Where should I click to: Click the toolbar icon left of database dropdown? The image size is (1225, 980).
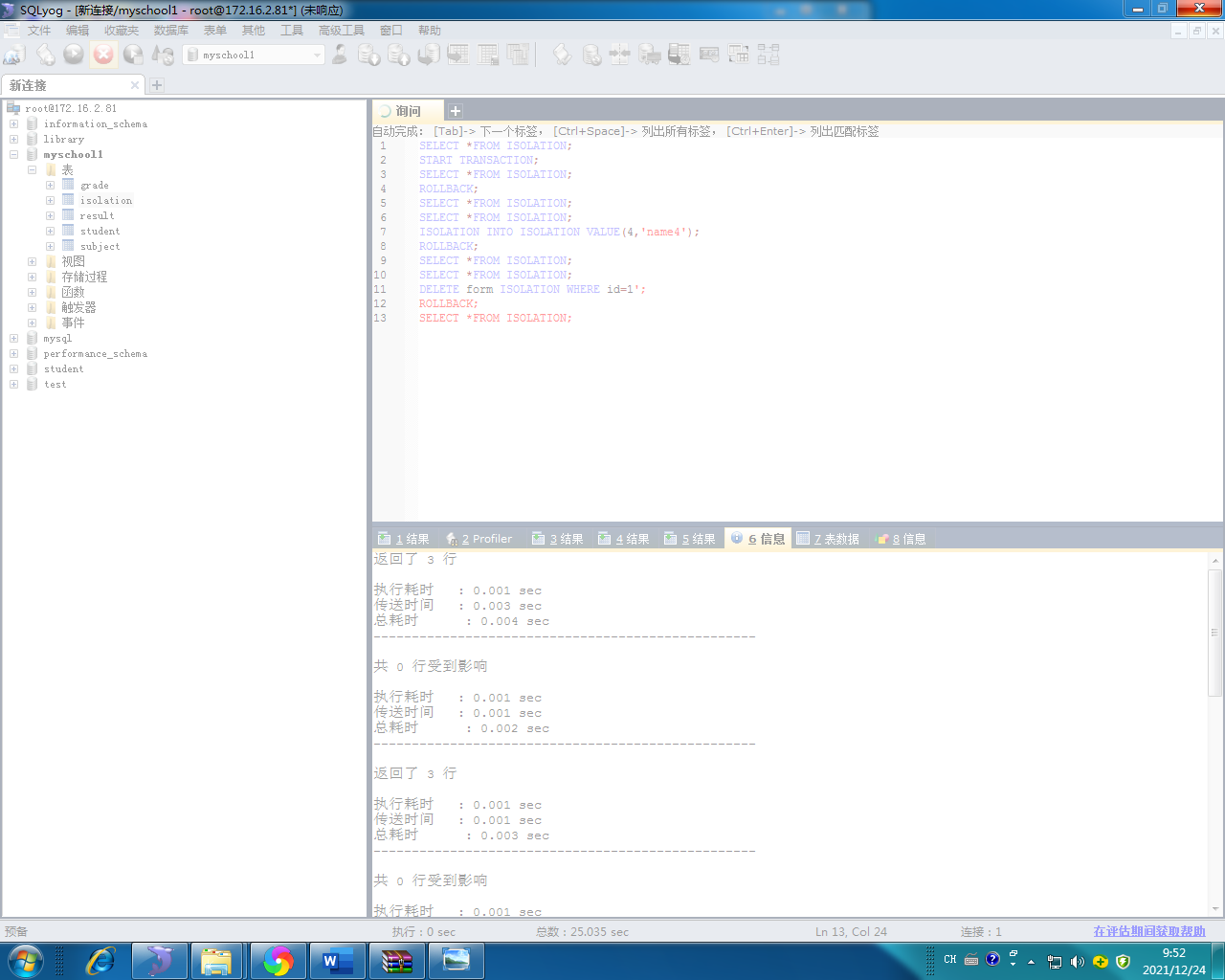163,55
